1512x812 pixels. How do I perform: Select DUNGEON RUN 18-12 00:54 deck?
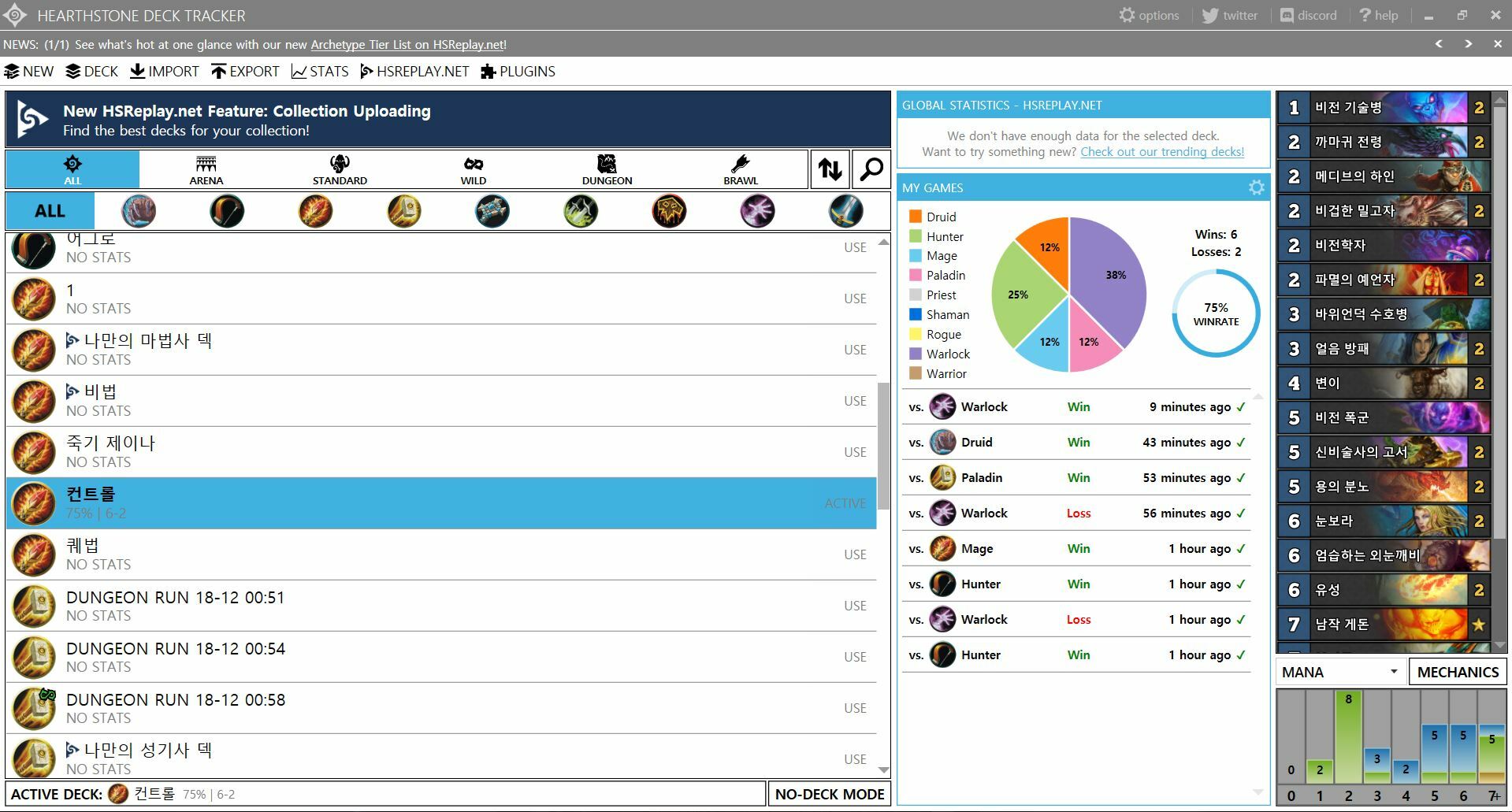click(x=441, y=657)
